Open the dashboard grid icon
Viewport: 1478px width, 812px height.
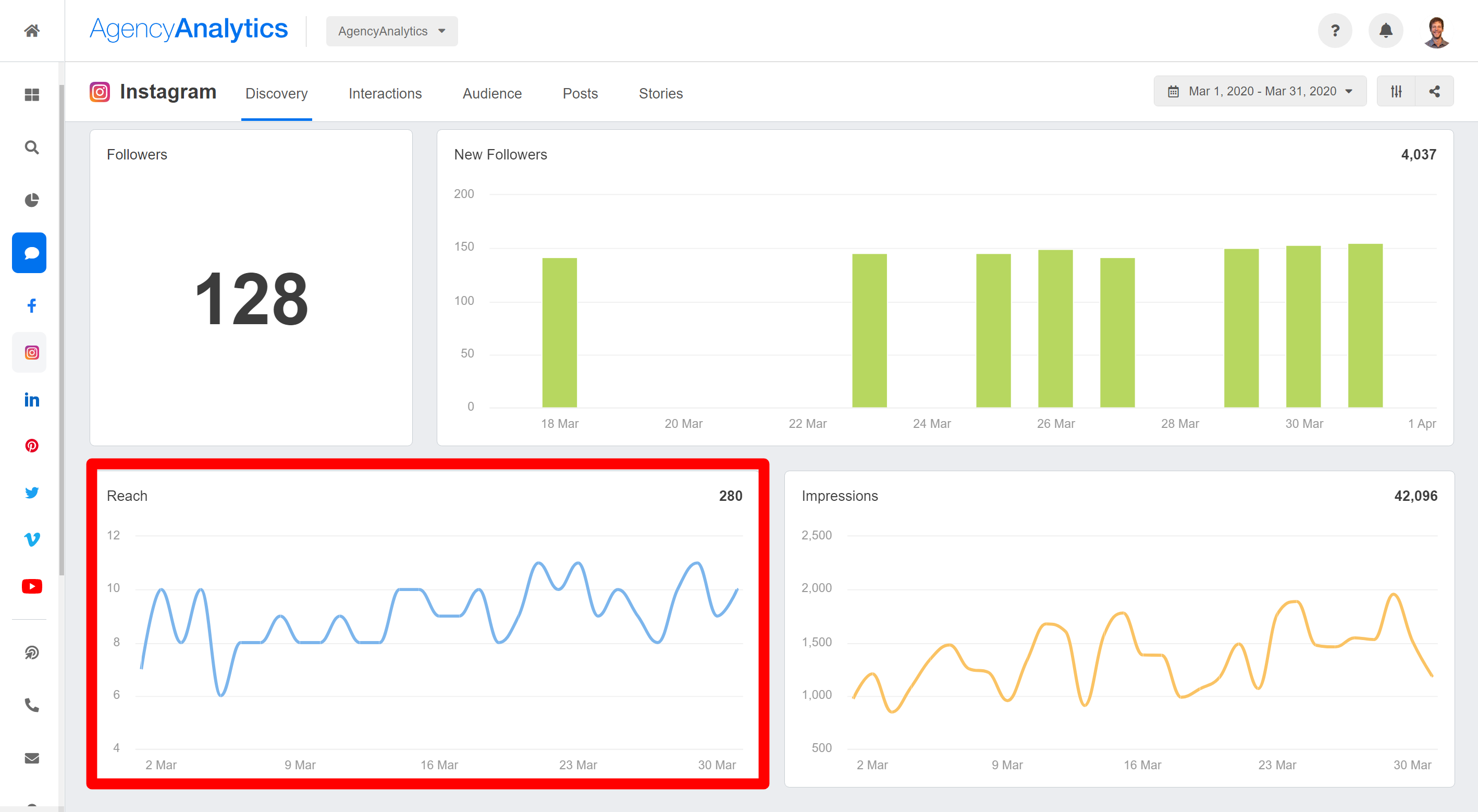click(32, 95)
